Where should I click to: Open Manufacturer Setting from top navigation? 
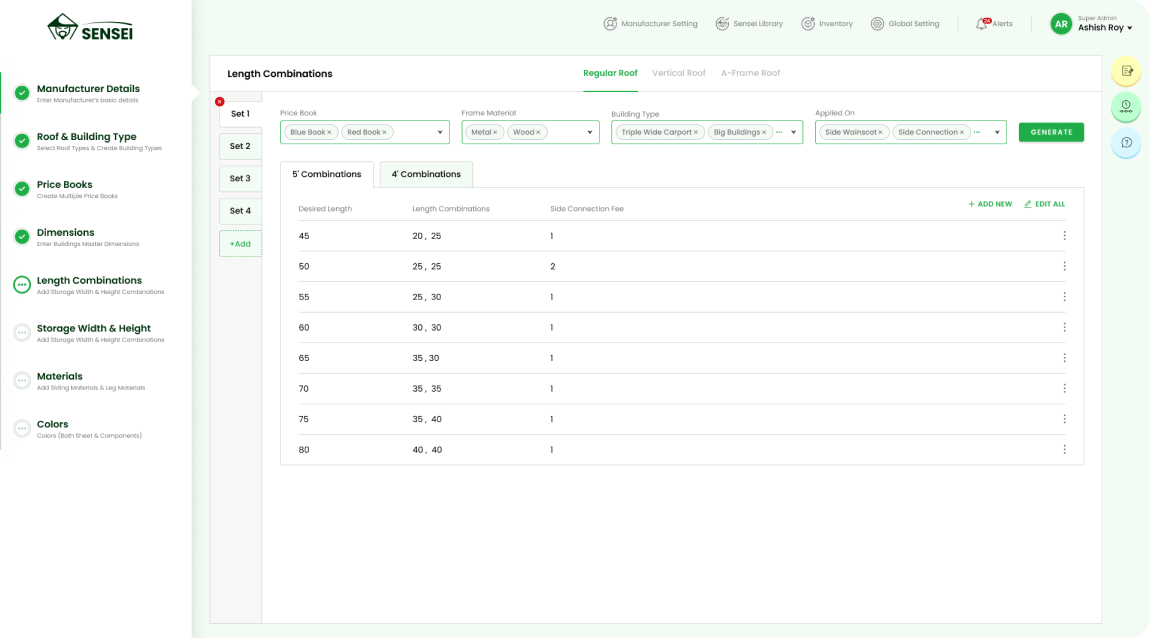click(650, 24)
